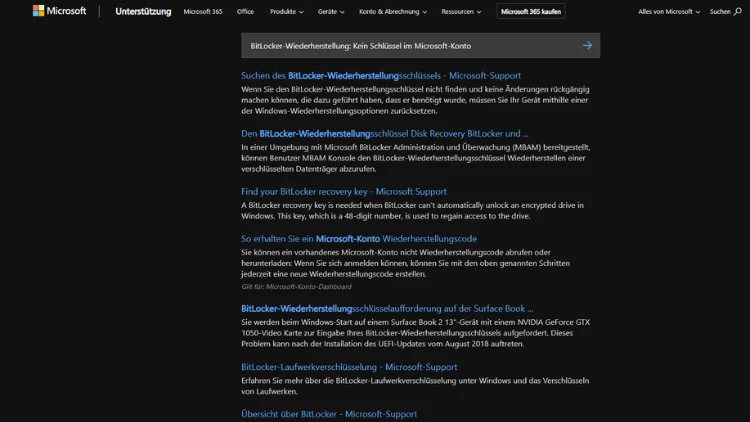Image resolution: width=750 pixels, height=422 pixels.
Task: Open BitLocker-Laufwerkverschlüsselung result link
Action: (349, 367)
